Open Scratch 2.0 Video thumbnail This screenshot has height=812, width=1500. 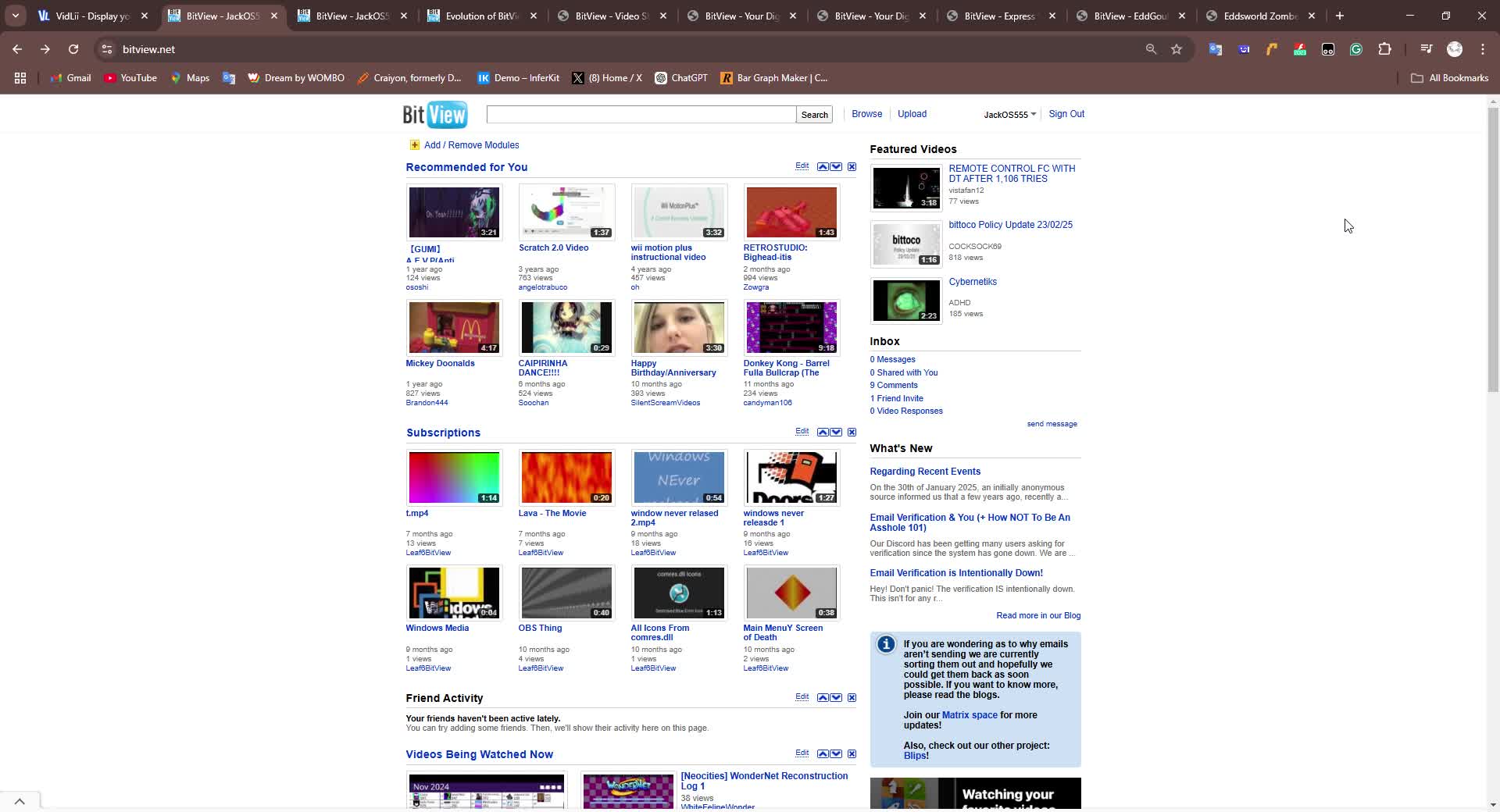pos(566,212)
